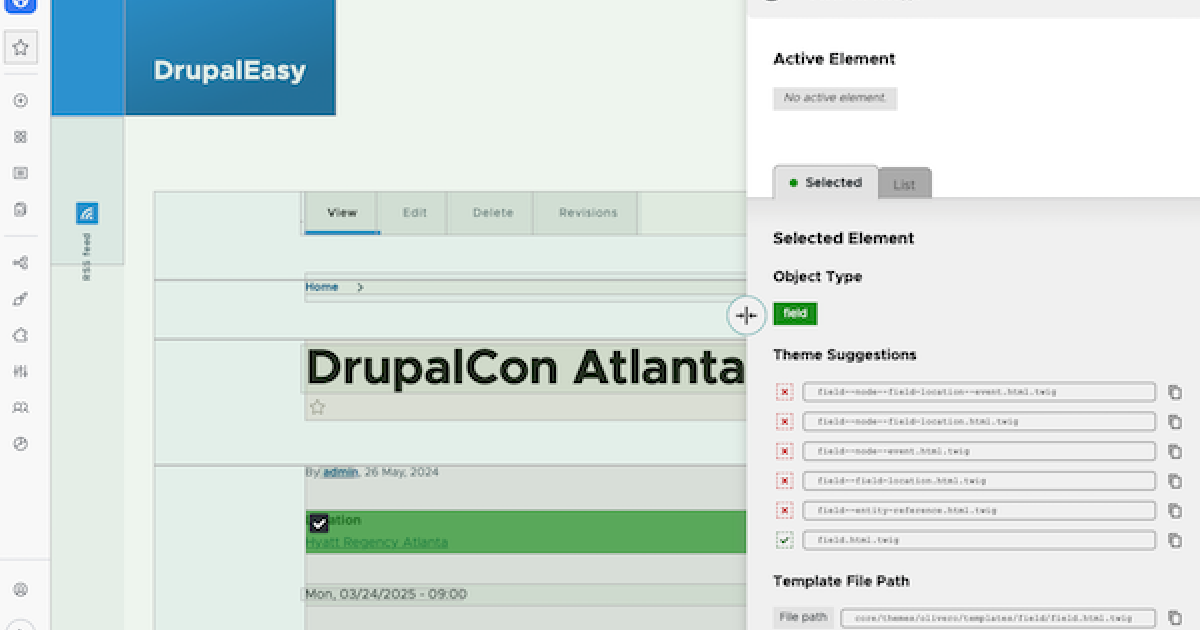Click the RSS feed icon on the page
This screenshot has width=1200, height=630.
tap(87, 213)
